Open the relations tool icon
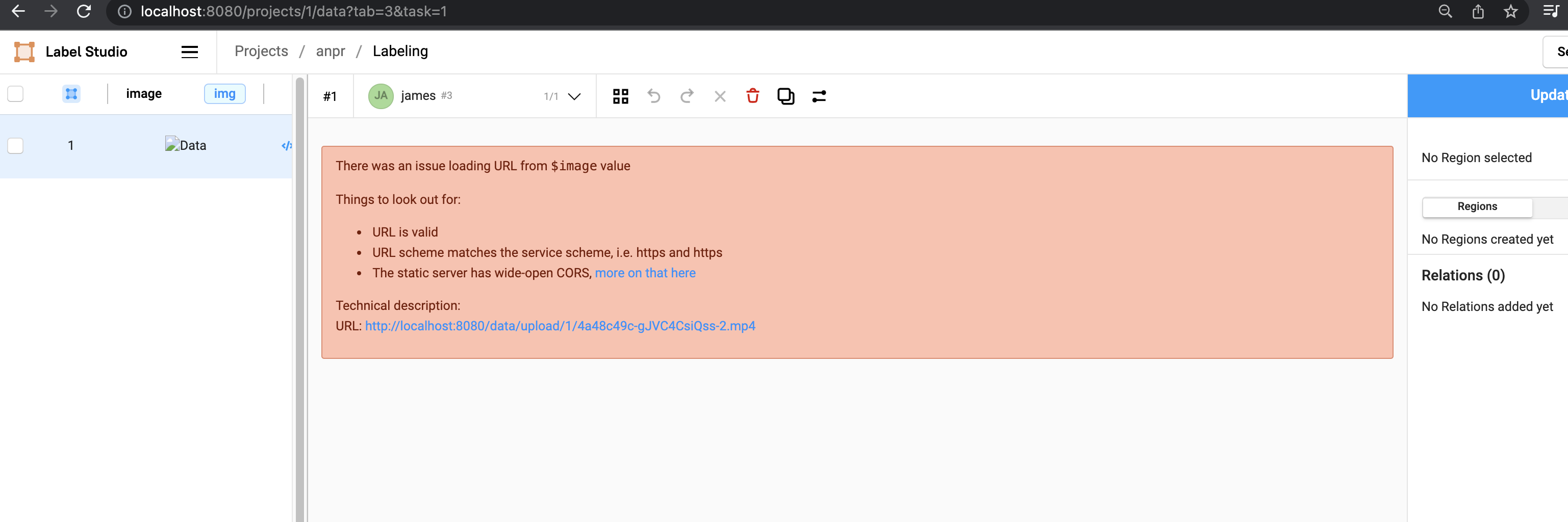 (x=819, y=96)
